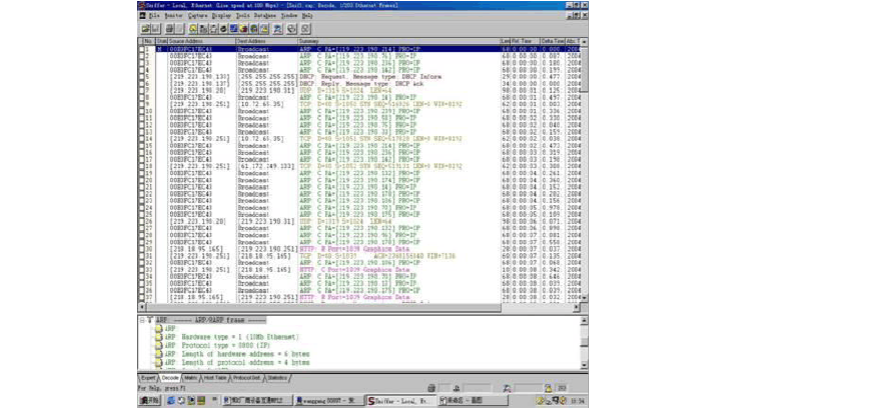Collapse the ARP/RARP frame tree node
893x408 pixels.
(x=142, y=320)
